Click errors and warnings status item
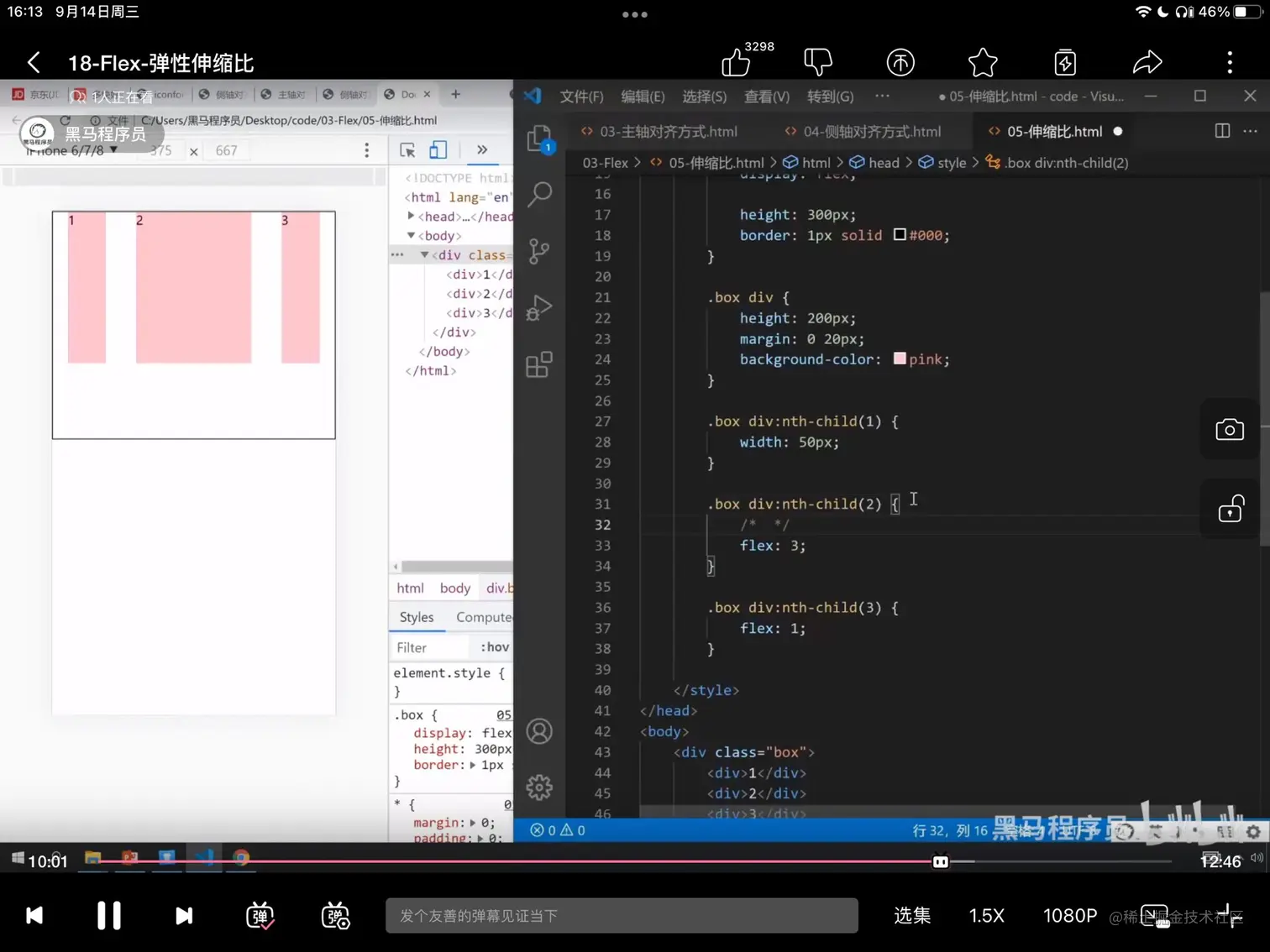Screen dimensions: 1270x952 [x=558, y=830]
